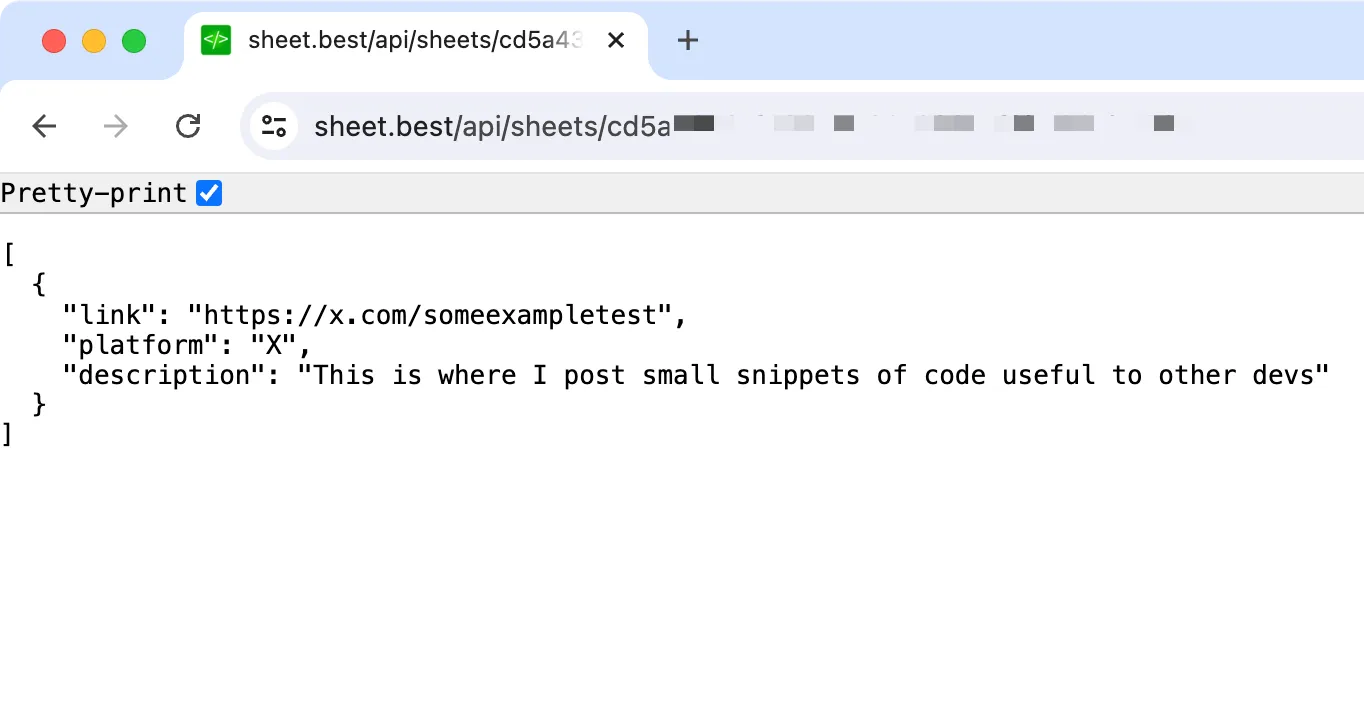Viewport: 1364px width, 712px height.
Task: Open the site information icon
Action: click(273, 126)
